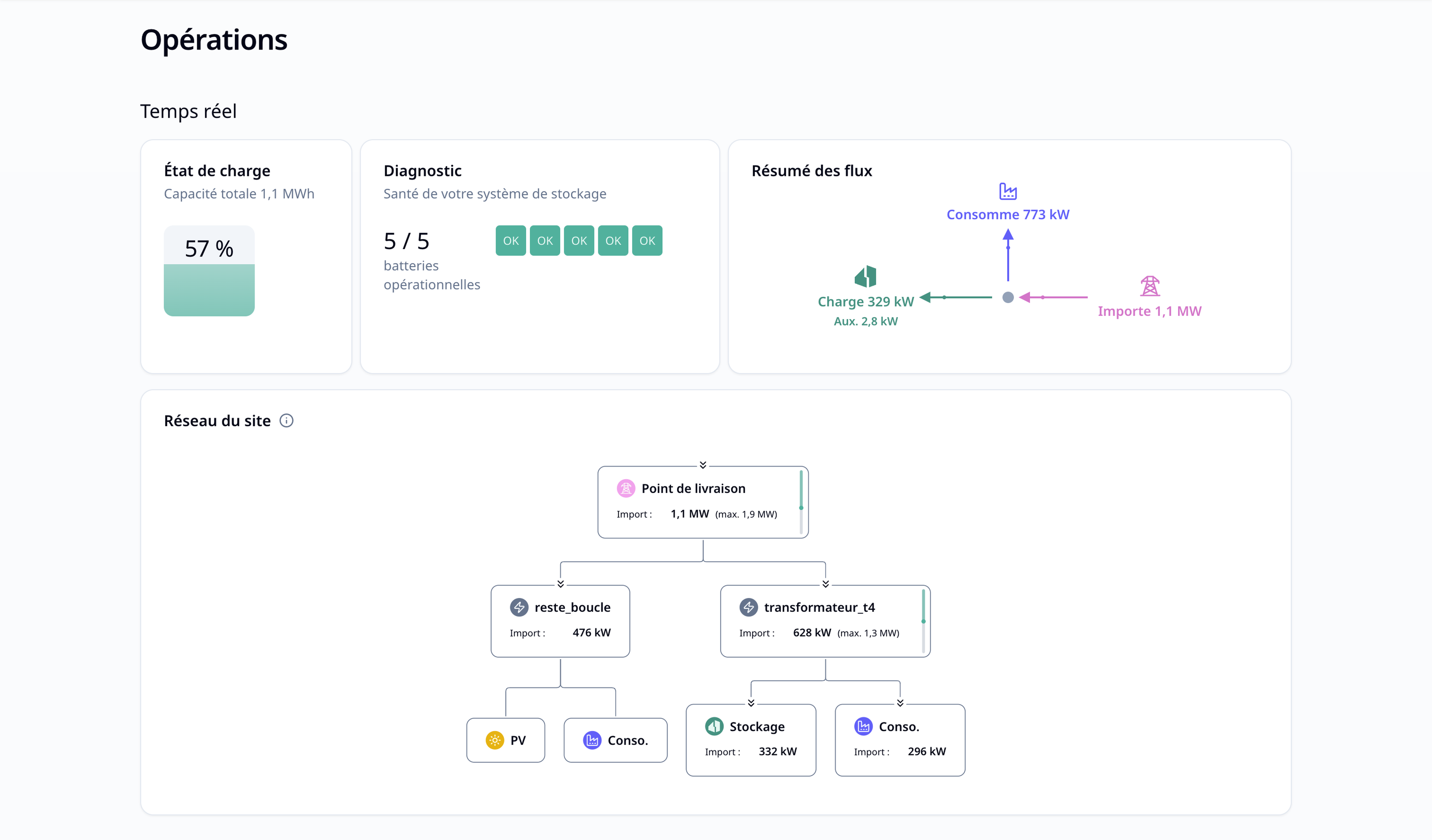
Task: Click the 332 kW import value
Action: [x=778, y=751]
